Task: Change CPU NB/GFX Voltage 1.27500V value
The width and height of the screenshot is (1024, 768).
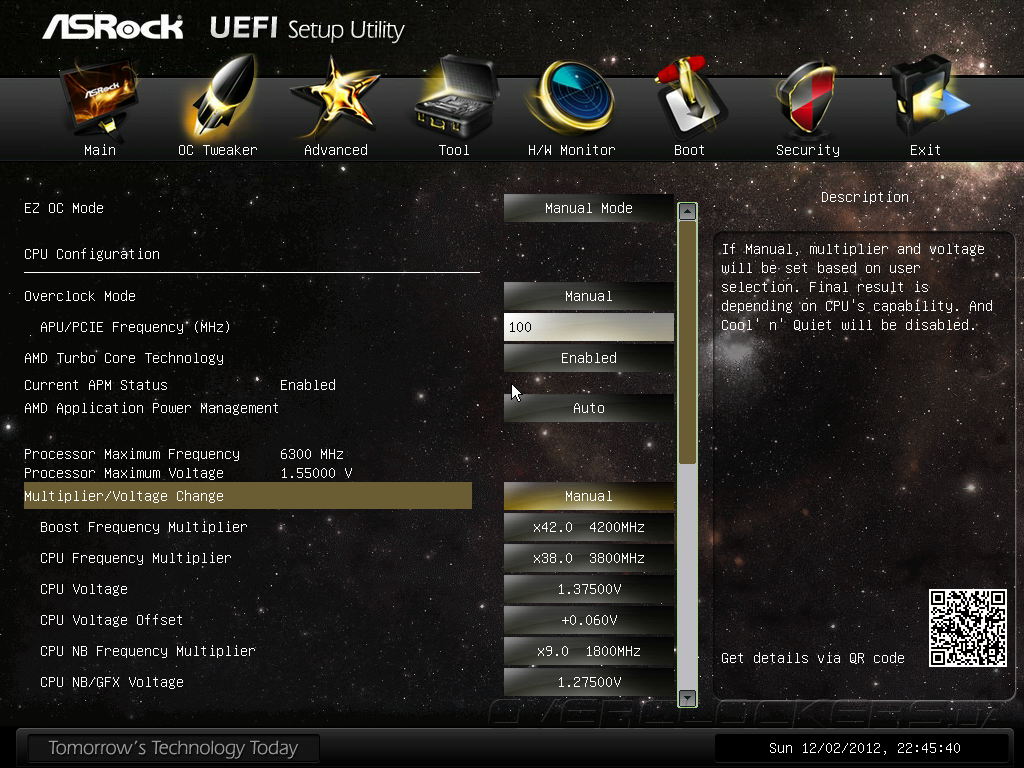Action: point(588,682)
